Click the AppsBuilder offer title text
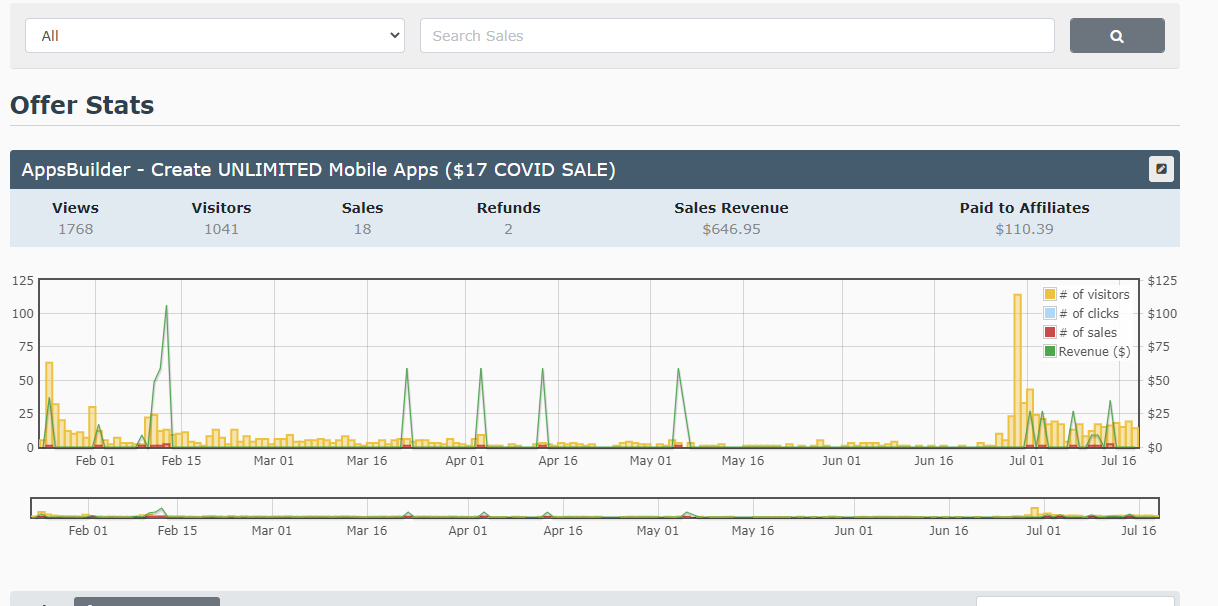1218x606 pixels. pyautogui.click(x=318, y=170)
